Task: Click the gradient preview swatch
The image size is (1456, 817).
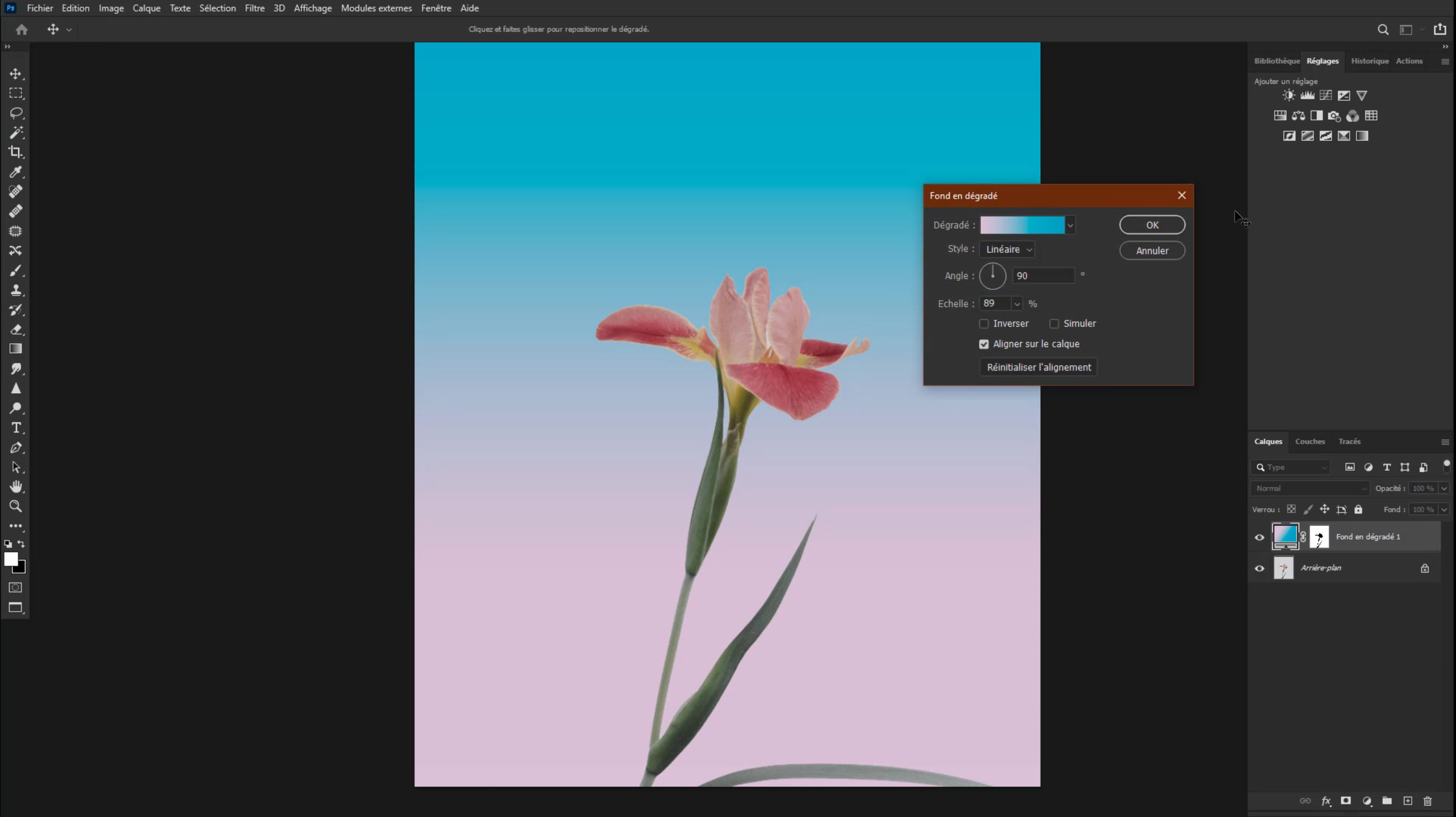Action: click(x=1022, y=225)
